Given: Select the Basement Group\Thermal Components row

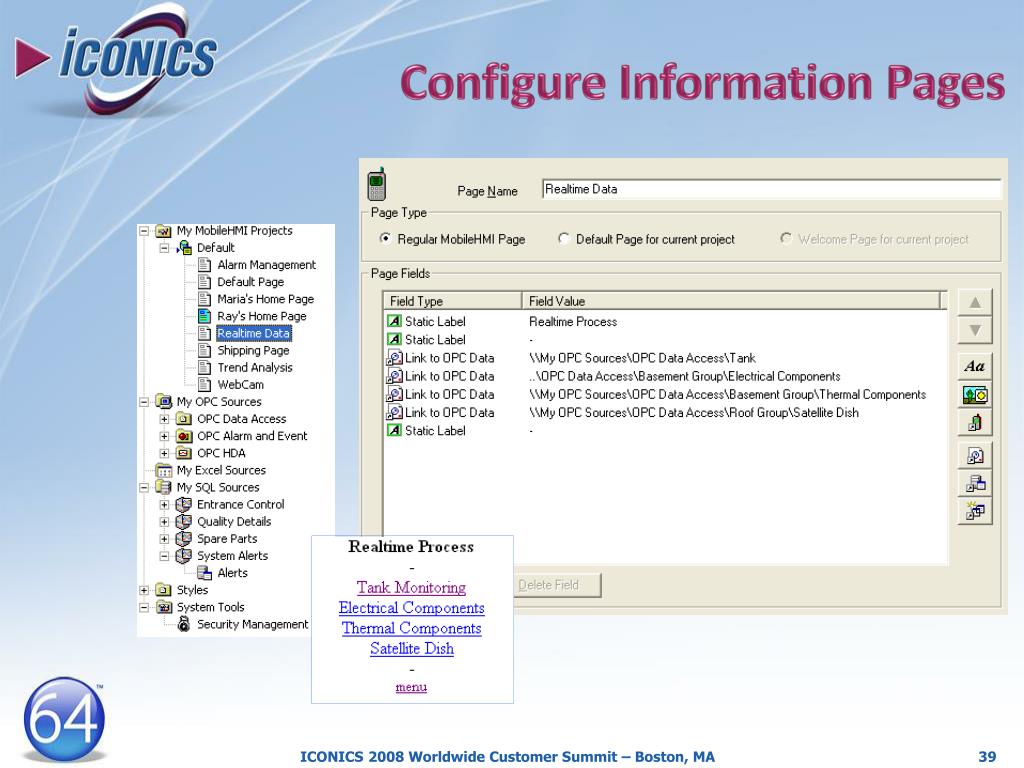Looking at the screenshot, I should [665, 394].
